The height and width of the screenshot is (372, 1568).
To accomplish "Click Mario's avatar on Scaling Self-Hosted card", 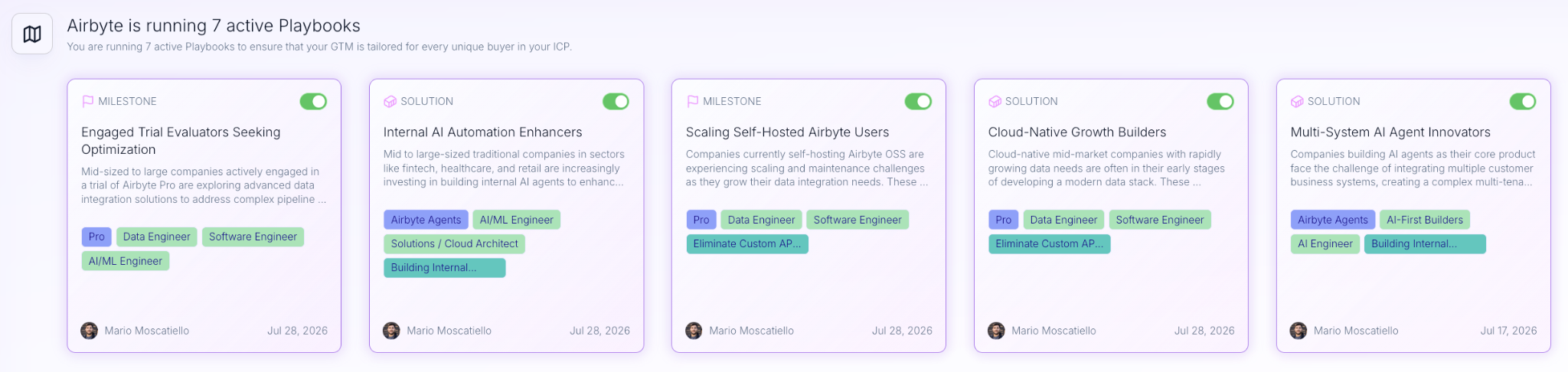I will click(694, 331).
